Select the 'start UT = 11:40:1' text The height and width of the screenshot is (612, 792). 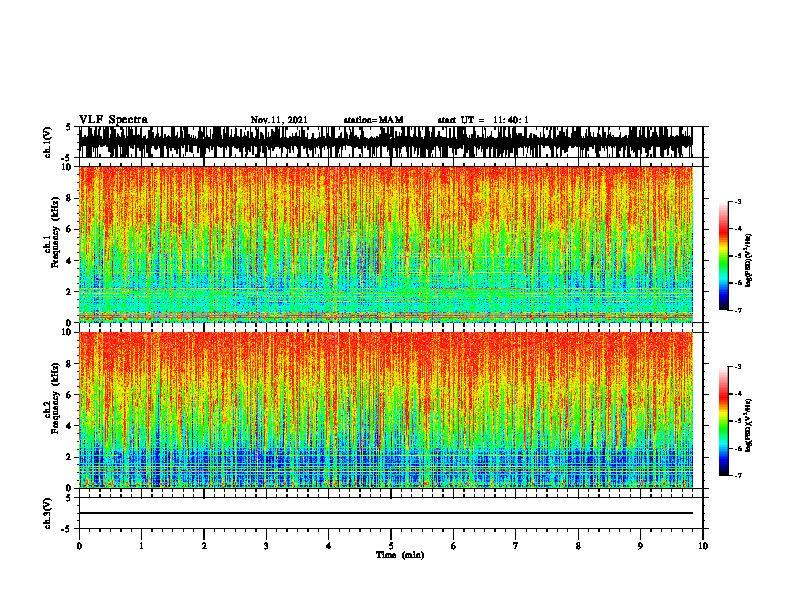click(483, 120)
